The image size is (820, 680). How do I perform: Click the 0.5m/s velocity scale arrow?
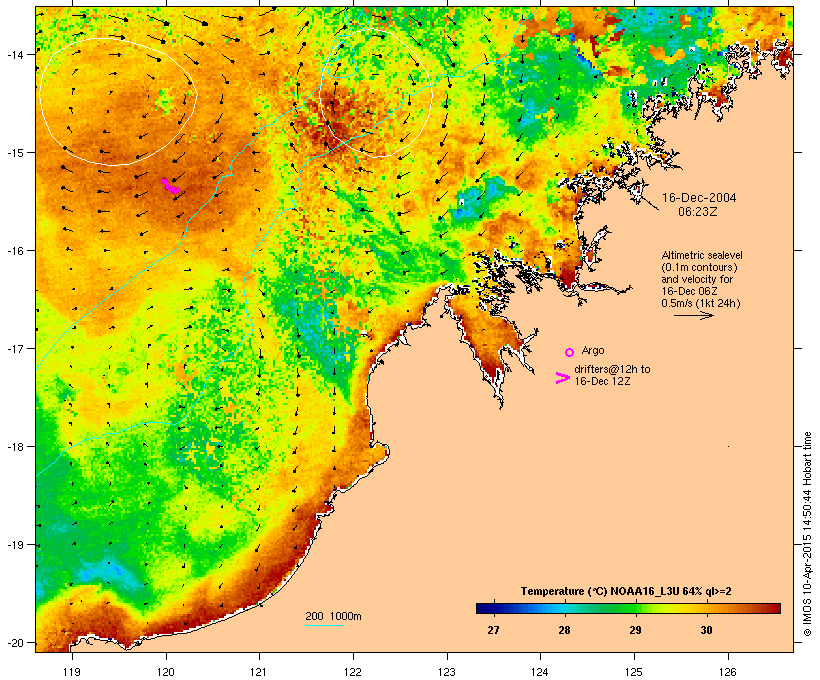coord(693,315)
